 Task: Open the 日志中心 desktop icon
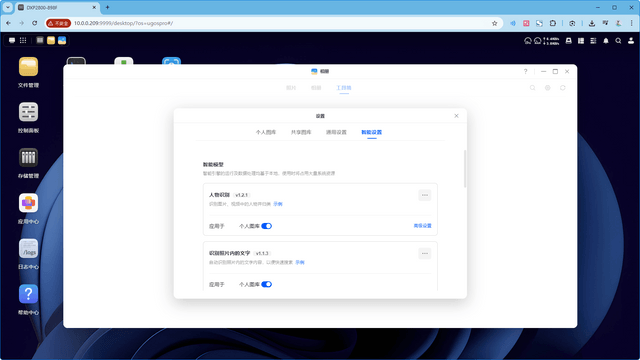coord(28,249)
